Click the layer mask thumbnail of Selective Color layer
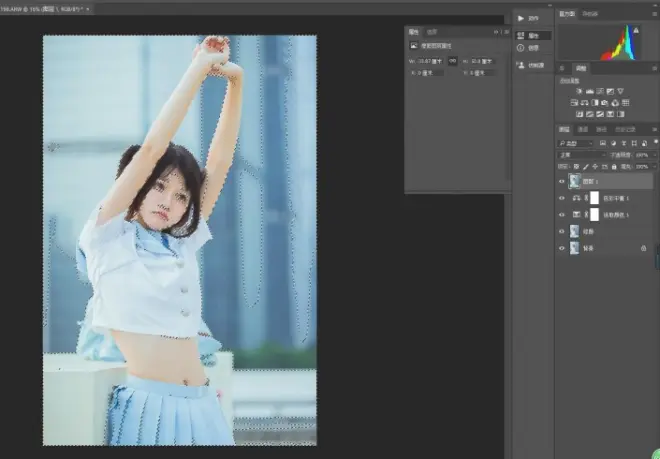Viewport: 660px width, 459px height. [594, 215]
